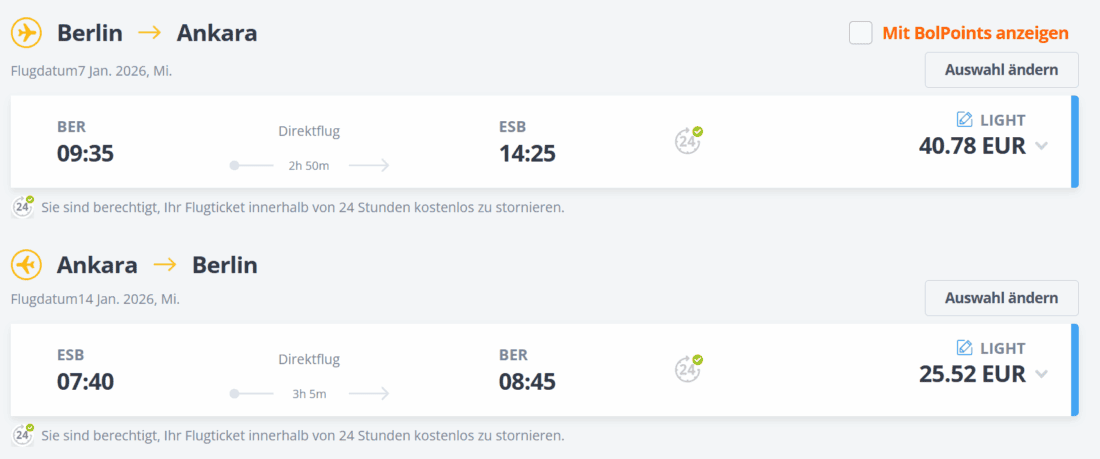Click the 40.78 EUR price

point(972,146)
